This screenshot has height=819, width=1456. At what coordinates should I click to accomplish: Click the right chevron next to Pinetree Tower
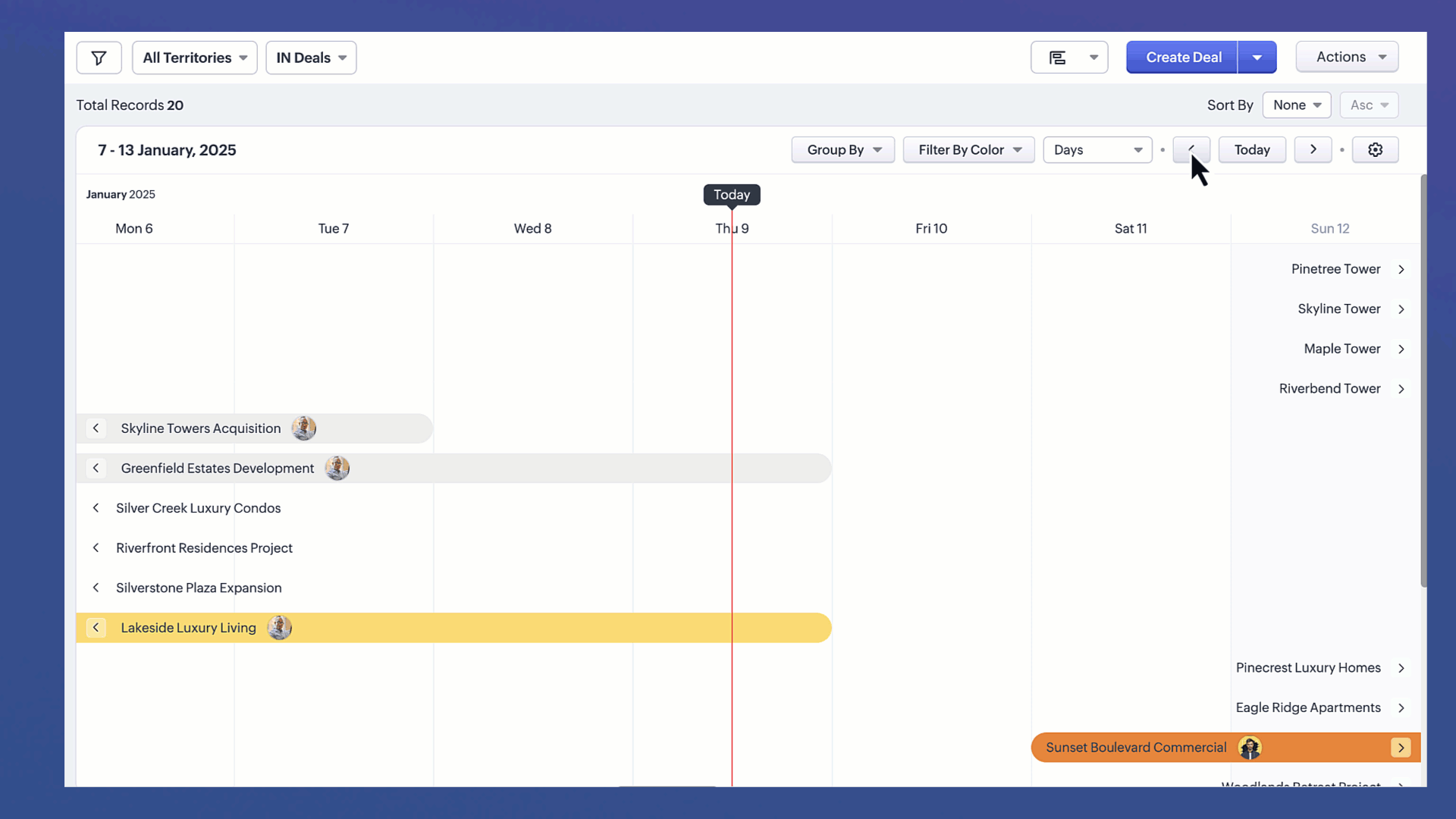pyautogui.click(x=1401, y=269)
